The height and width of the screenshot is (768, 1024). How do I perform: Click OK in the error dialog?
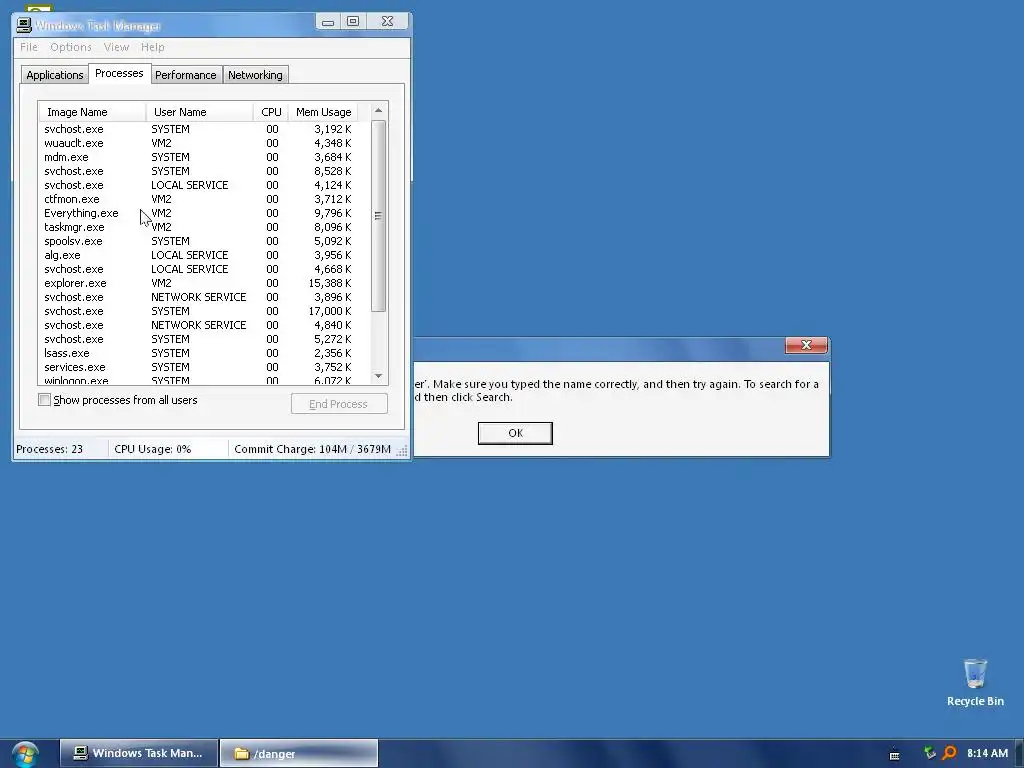pyautogui.click(x=515, y=433)
